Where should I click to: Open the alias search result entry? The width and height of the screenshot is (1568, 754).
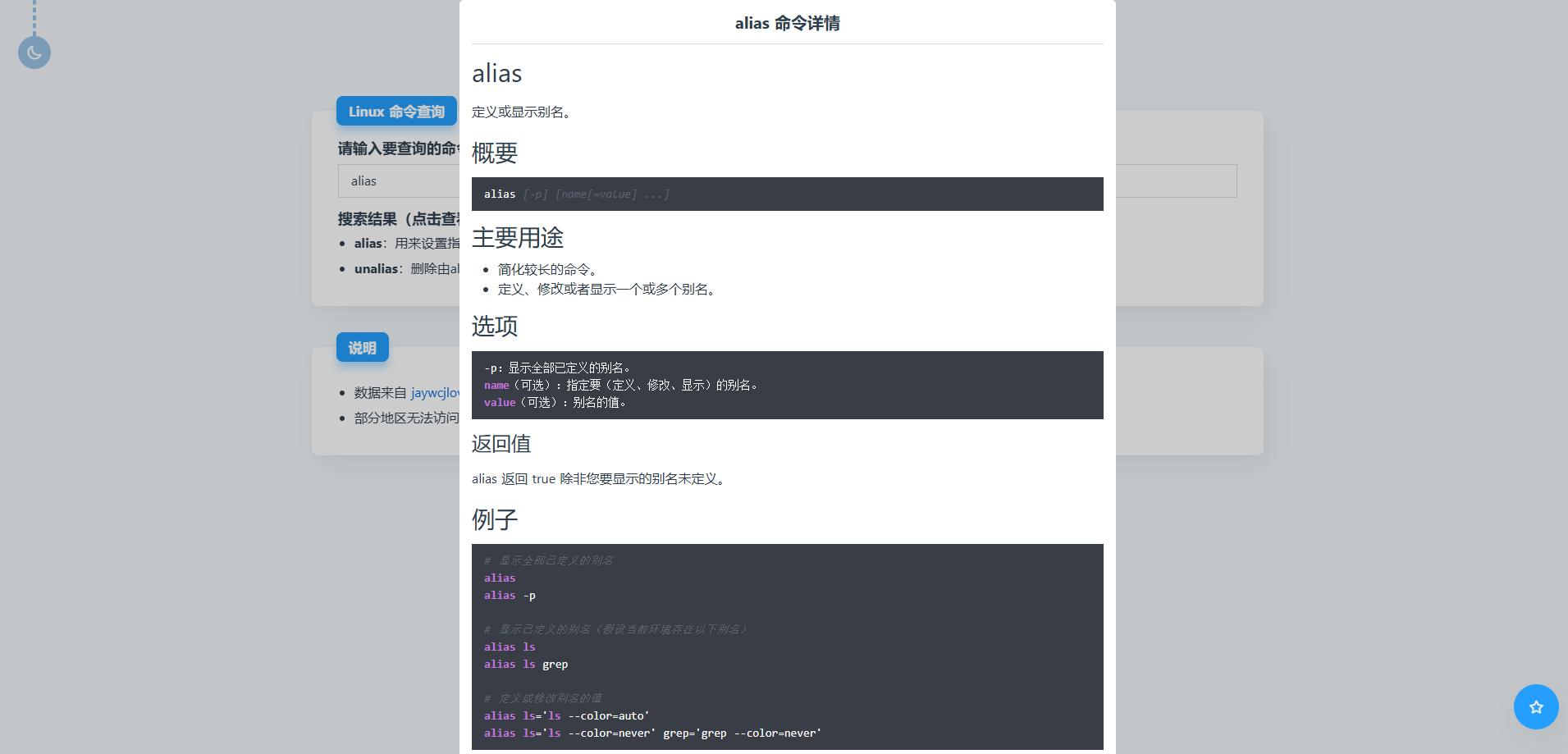point(407,243)
